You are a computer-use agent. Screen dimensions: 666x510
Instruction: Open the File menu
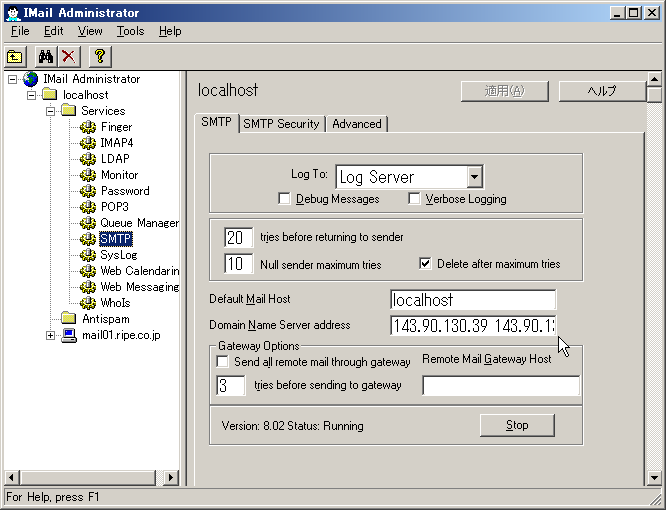[20, 31]
